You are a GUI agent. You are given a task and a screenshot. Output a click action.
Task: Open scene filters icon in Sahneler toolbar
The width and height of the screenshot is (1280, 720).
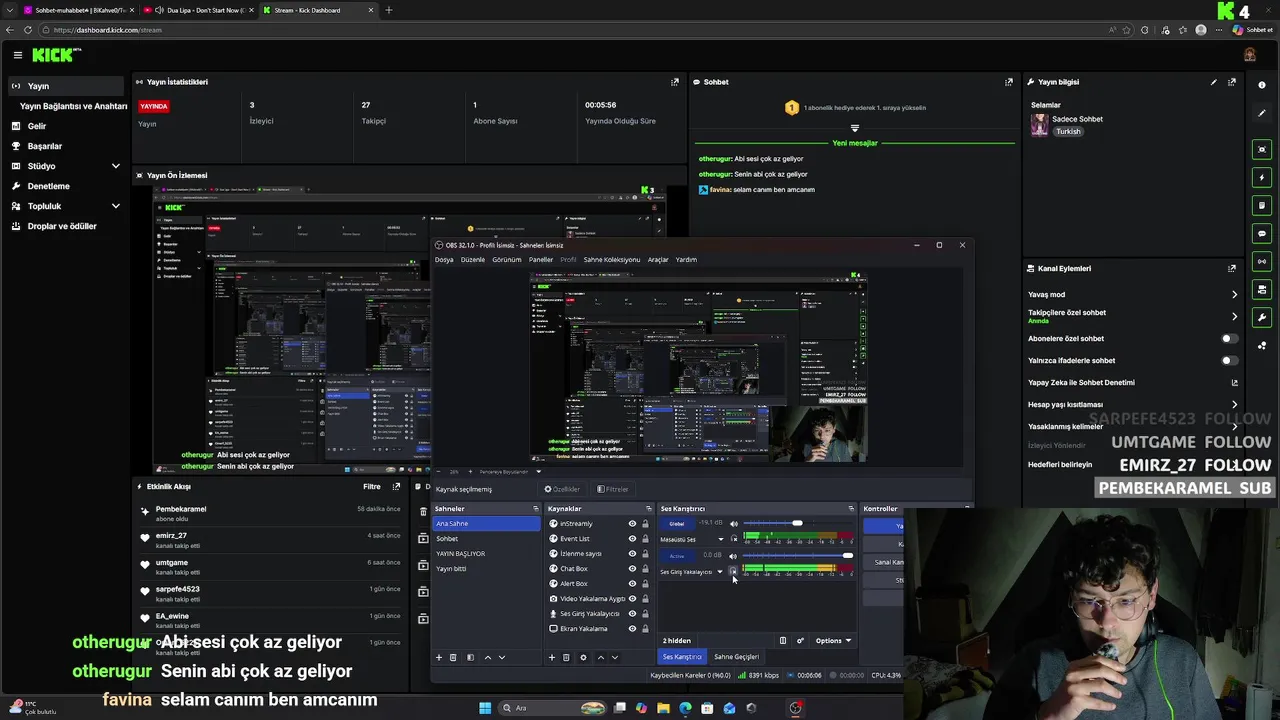pyautogui.click(x=470, y=657)
